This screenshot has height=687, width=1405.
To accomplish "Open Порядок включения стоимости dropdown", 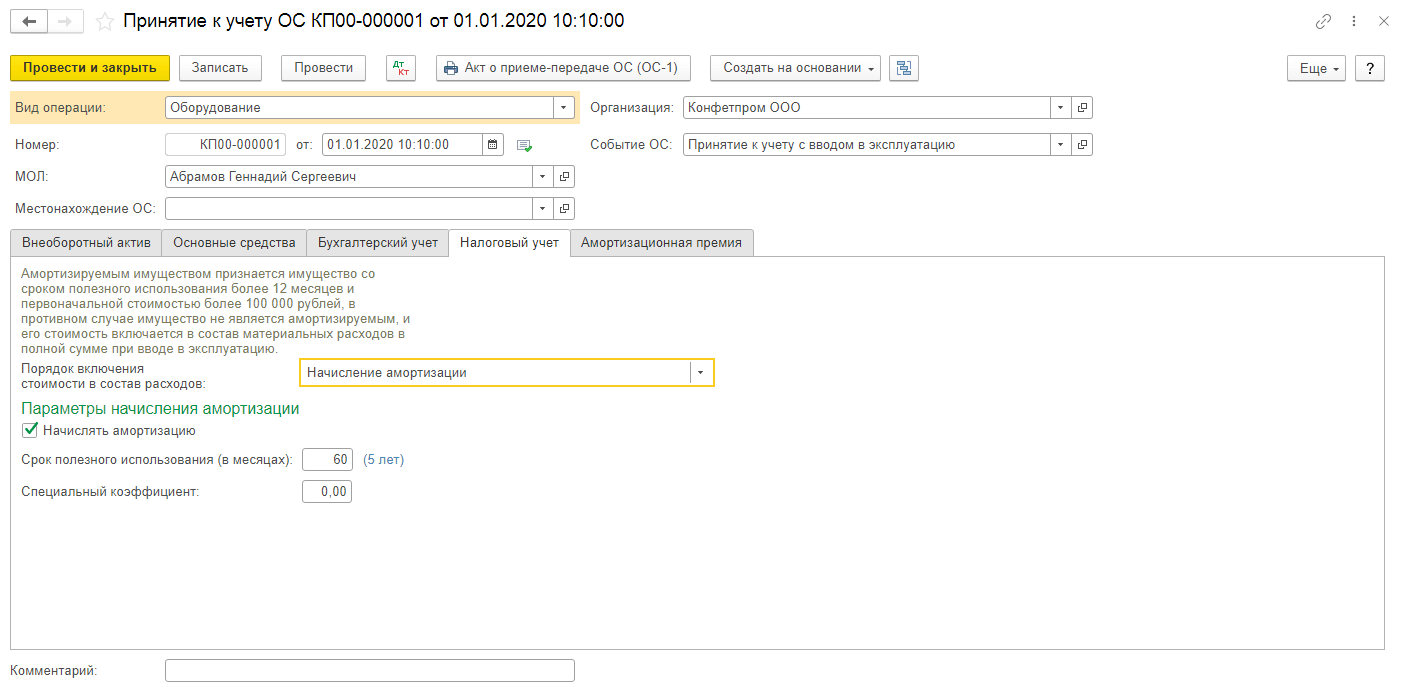I will (701, 373).
